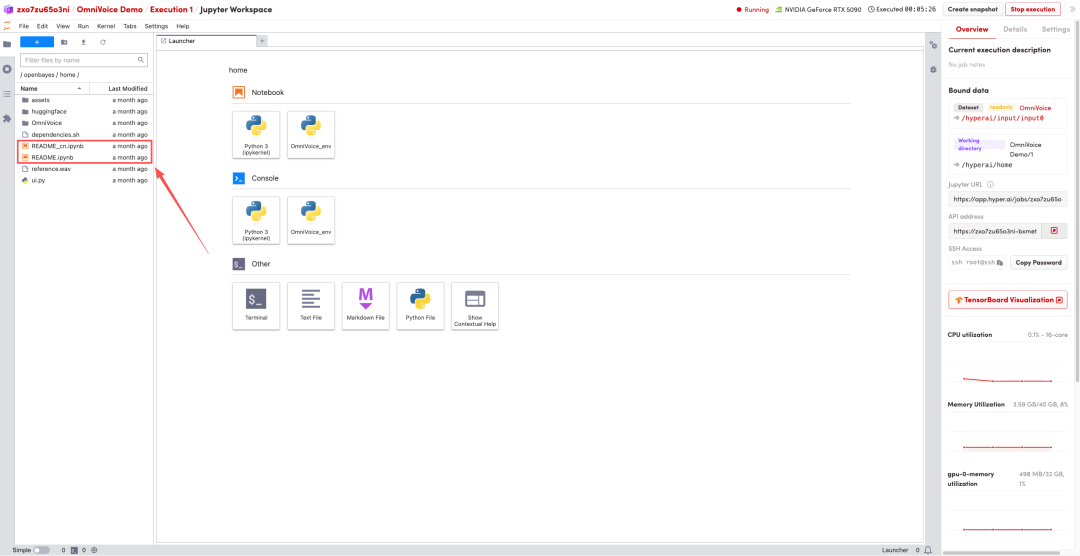Click Stop execution button
This screenshot has height=556, width=1080.
[x=1032, y=10]
